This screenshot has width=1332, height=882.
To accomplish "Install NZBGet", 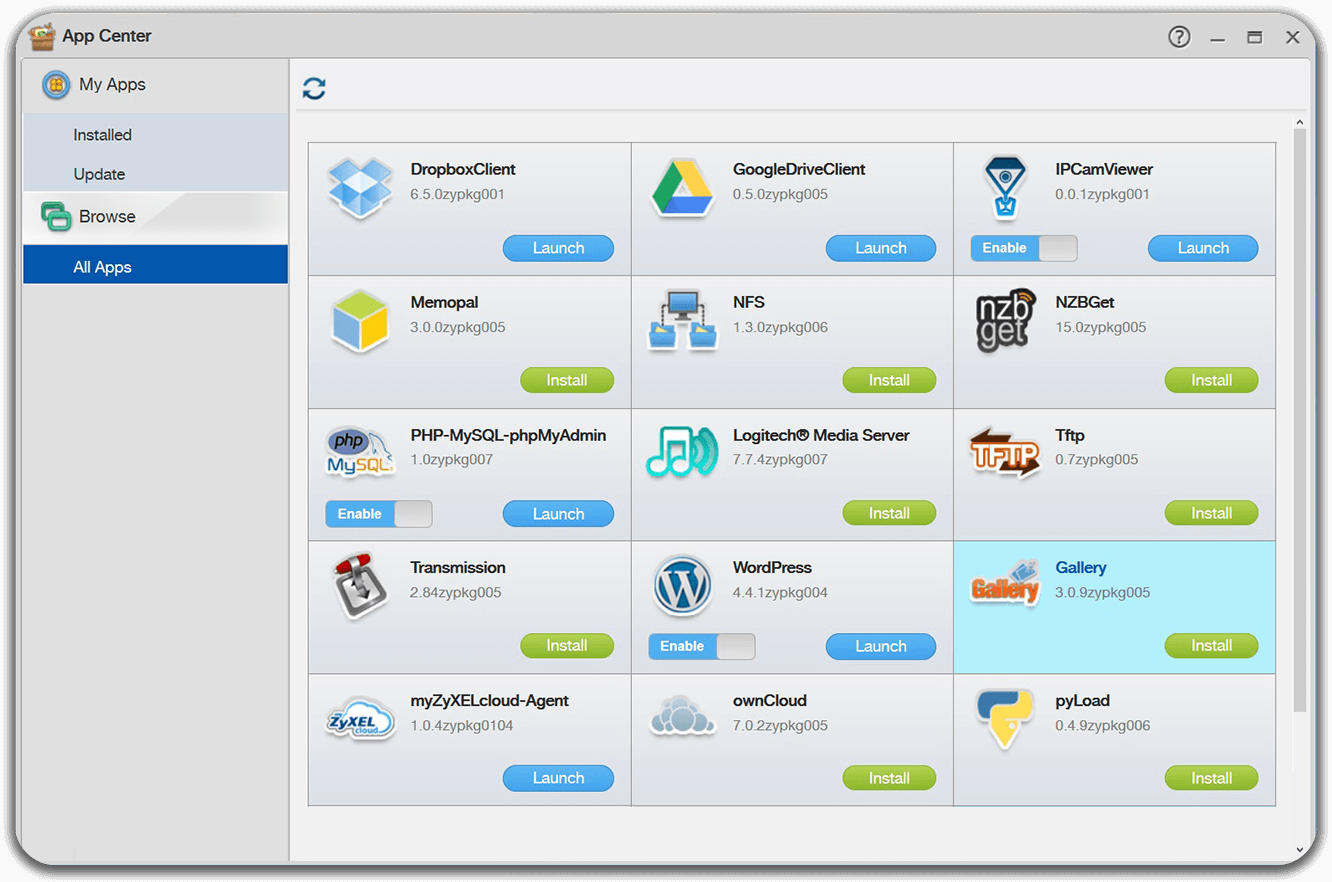I will (x=1211, y=380).
